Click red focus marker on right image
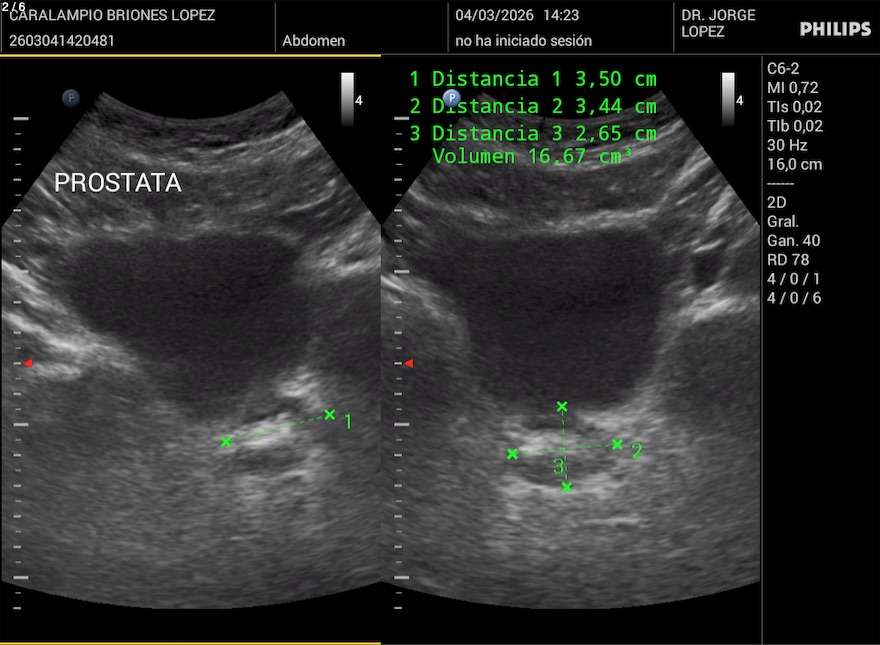880x645 pixels. coord(408,363)
